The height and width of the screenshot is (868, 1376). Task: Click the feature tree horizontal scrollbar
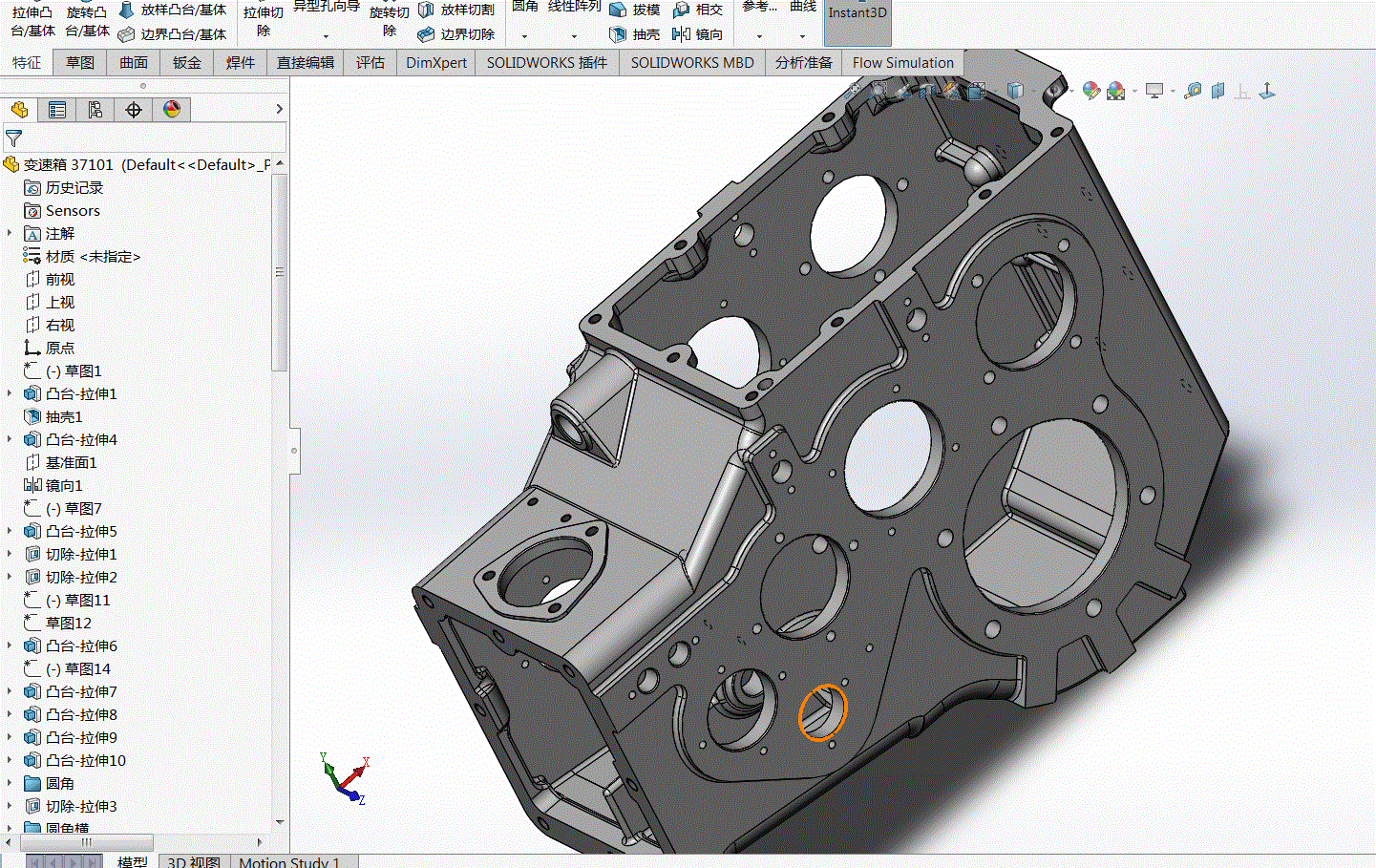point(86,842)
